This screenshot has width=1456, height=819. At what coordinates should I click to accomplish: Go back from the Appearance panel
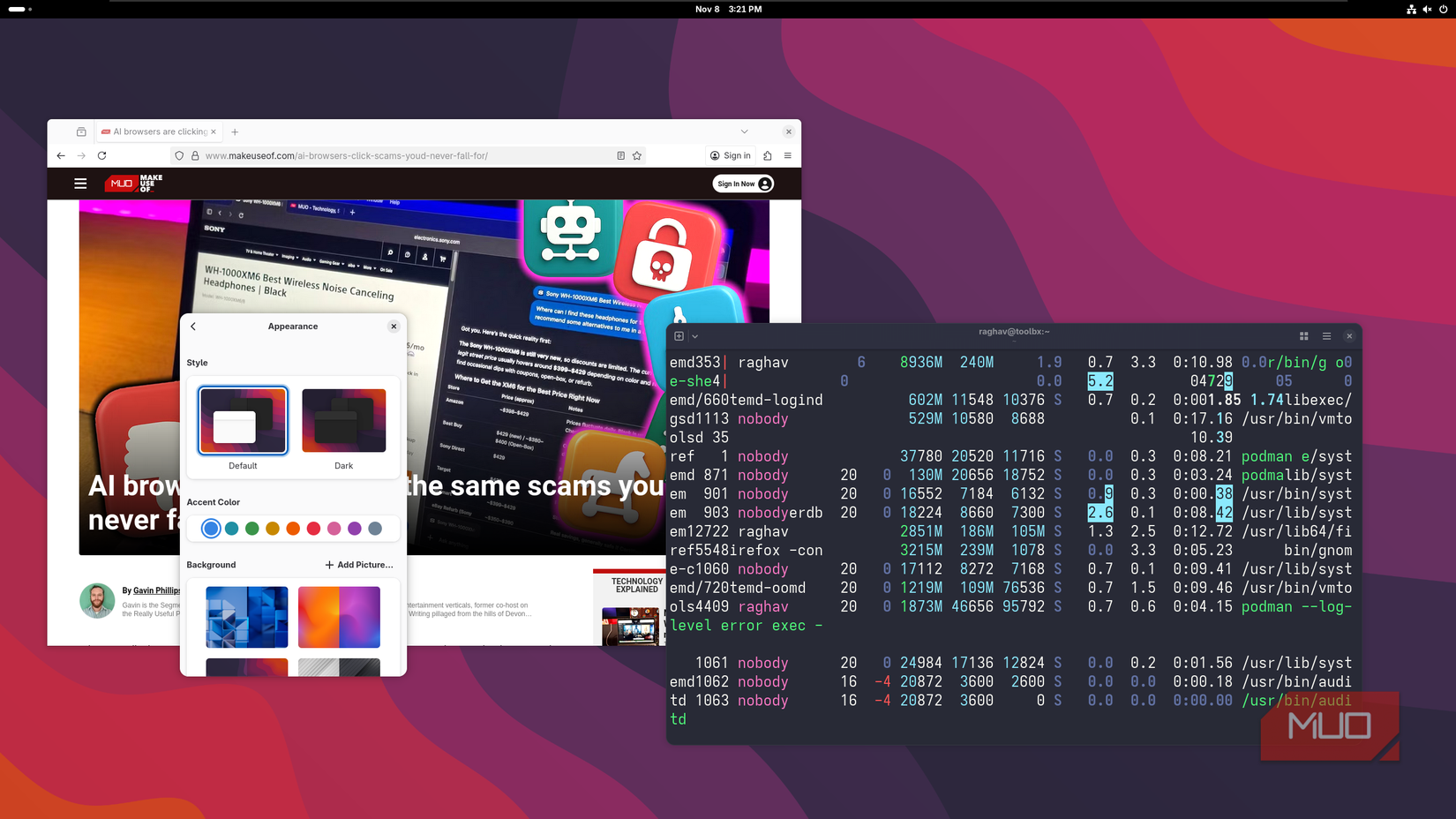pos(193,327)
